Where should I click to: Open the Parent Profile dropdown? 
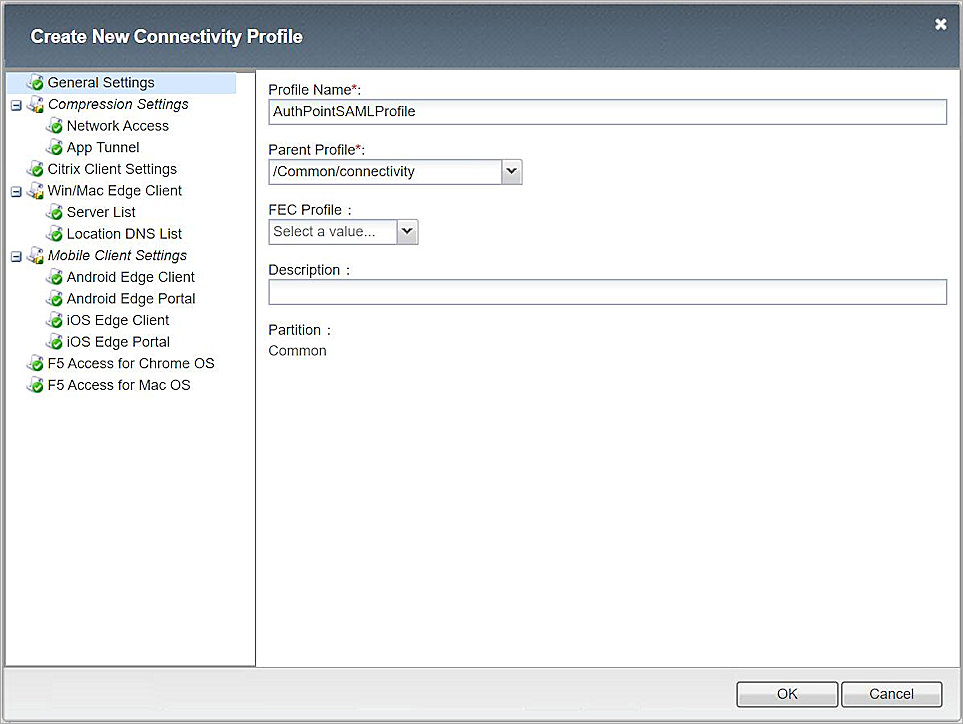click(511, 171)
